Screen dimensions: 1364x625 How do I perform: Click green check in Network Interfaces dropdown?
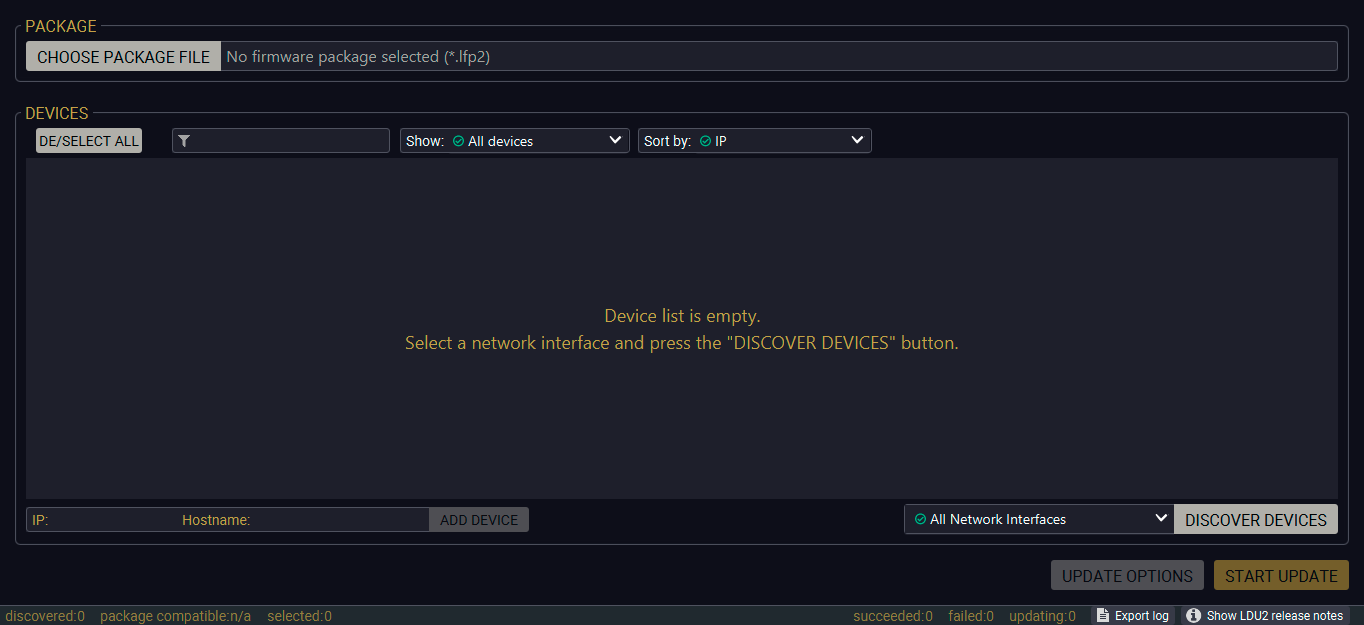coord(920,519)
